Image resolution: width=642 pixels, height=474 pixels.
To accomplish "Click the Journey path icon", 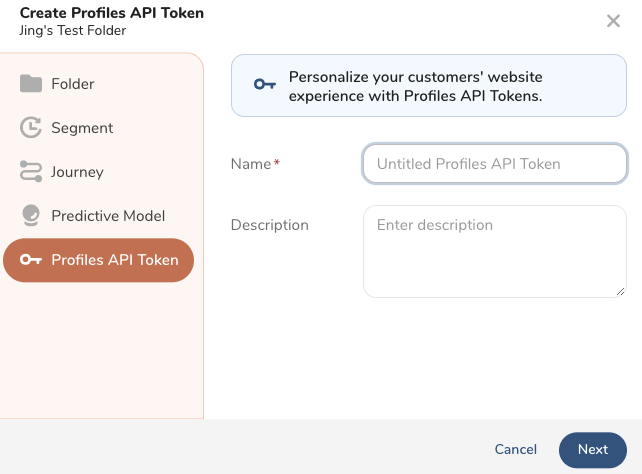I will point(31,172).
